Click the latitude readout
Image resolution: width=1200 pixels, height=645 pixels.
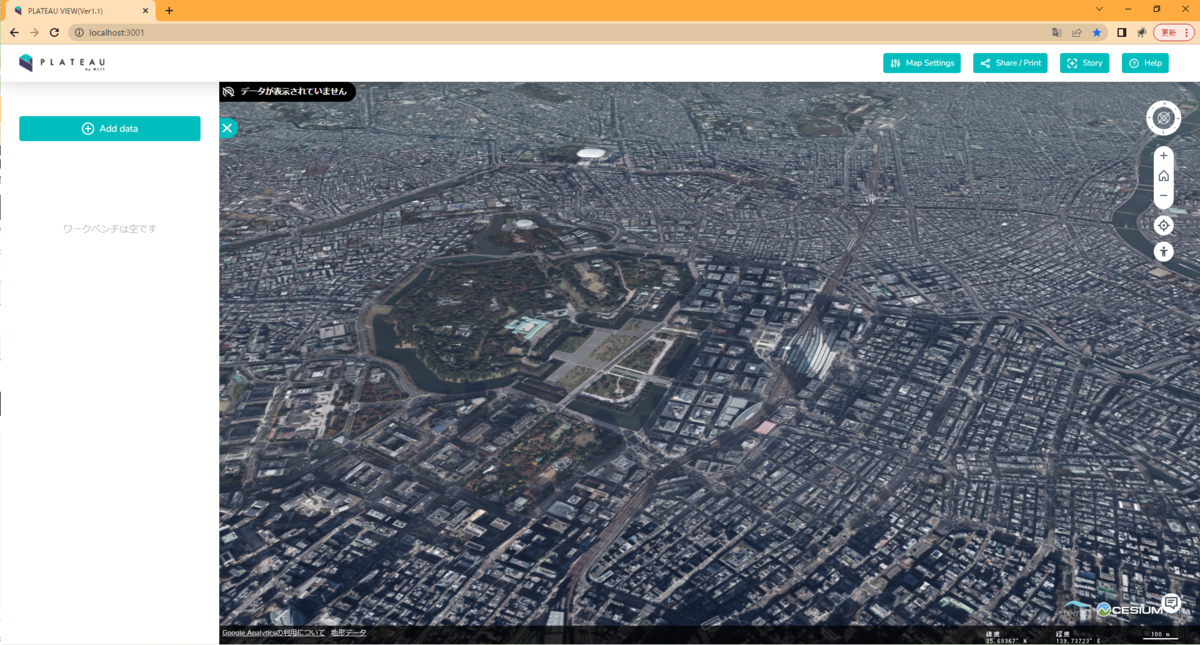pos(1006,636)
